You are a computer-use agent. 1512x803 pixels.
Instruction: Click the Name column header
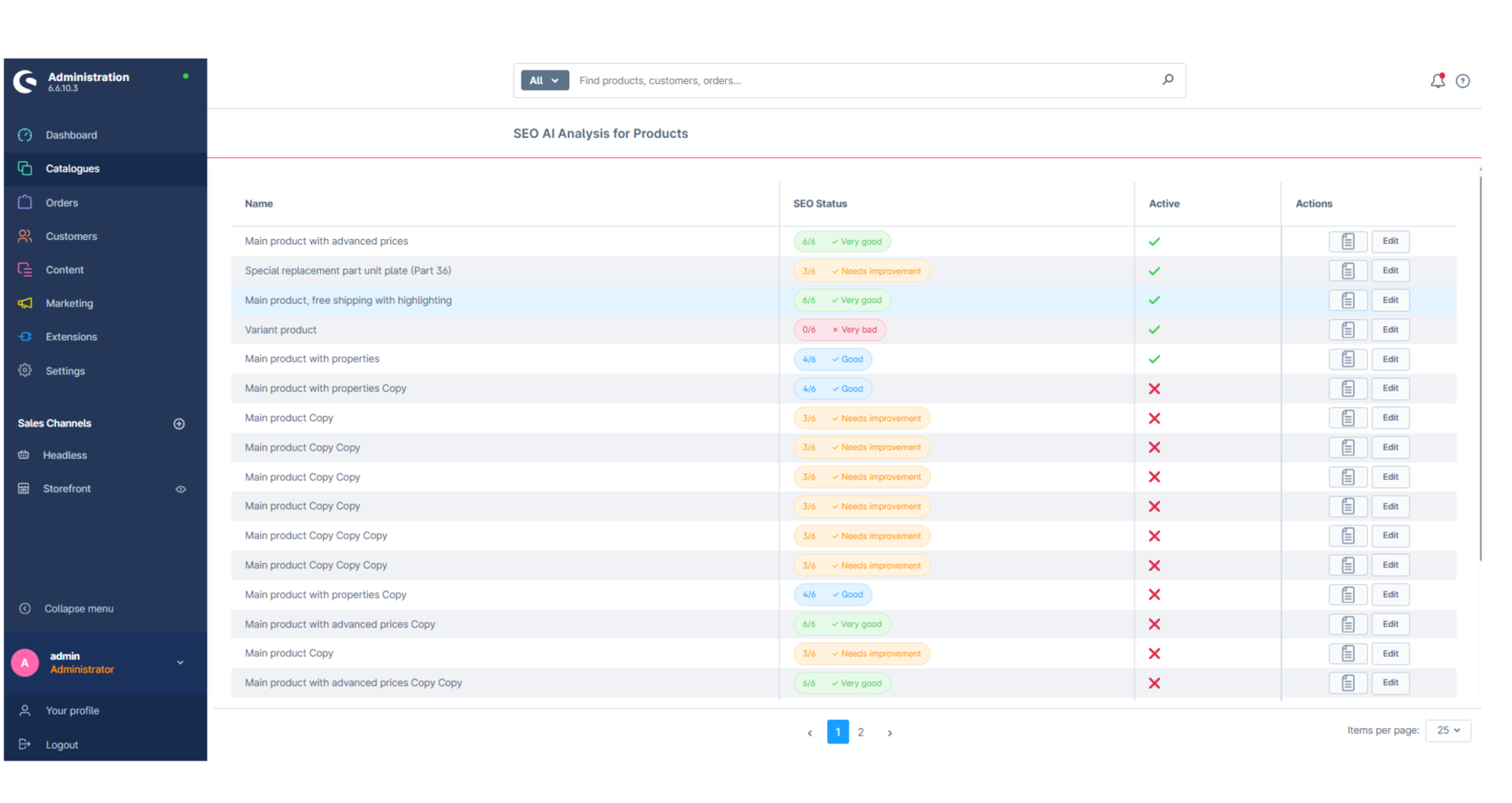pyautogui.click(x=259, y=204)
